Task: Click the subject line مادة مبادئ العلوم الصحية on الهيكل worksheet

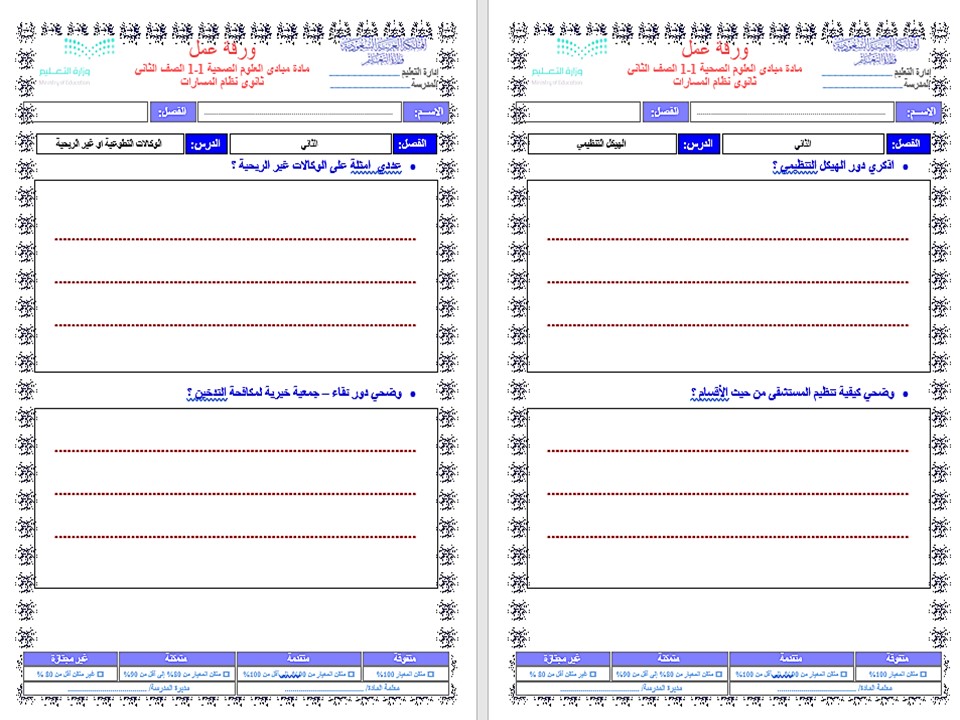Action: (714, 69)
